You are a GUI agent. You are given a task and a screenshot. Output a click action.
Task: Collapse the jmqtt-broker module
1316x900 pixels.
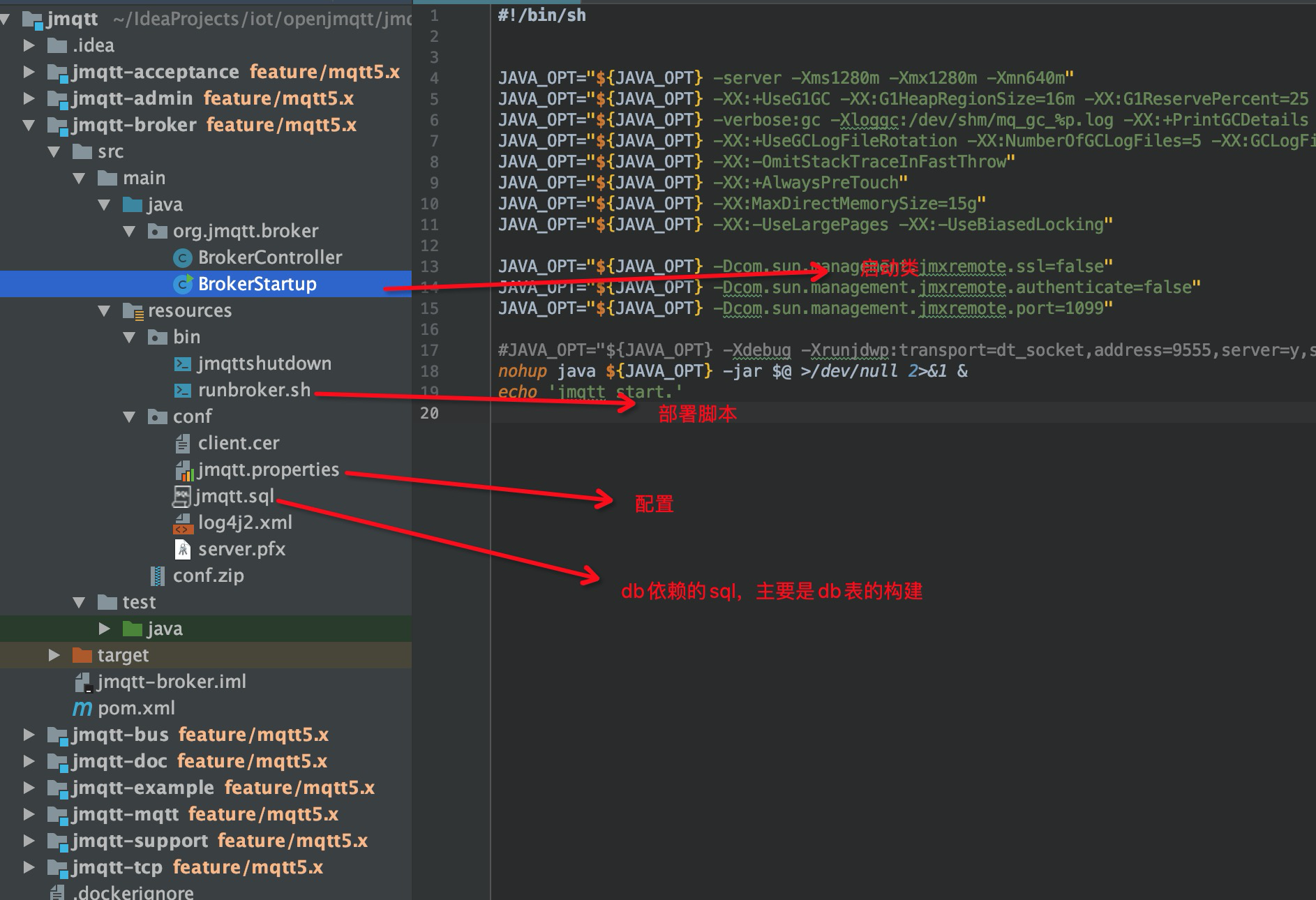[x=29, y=126]
